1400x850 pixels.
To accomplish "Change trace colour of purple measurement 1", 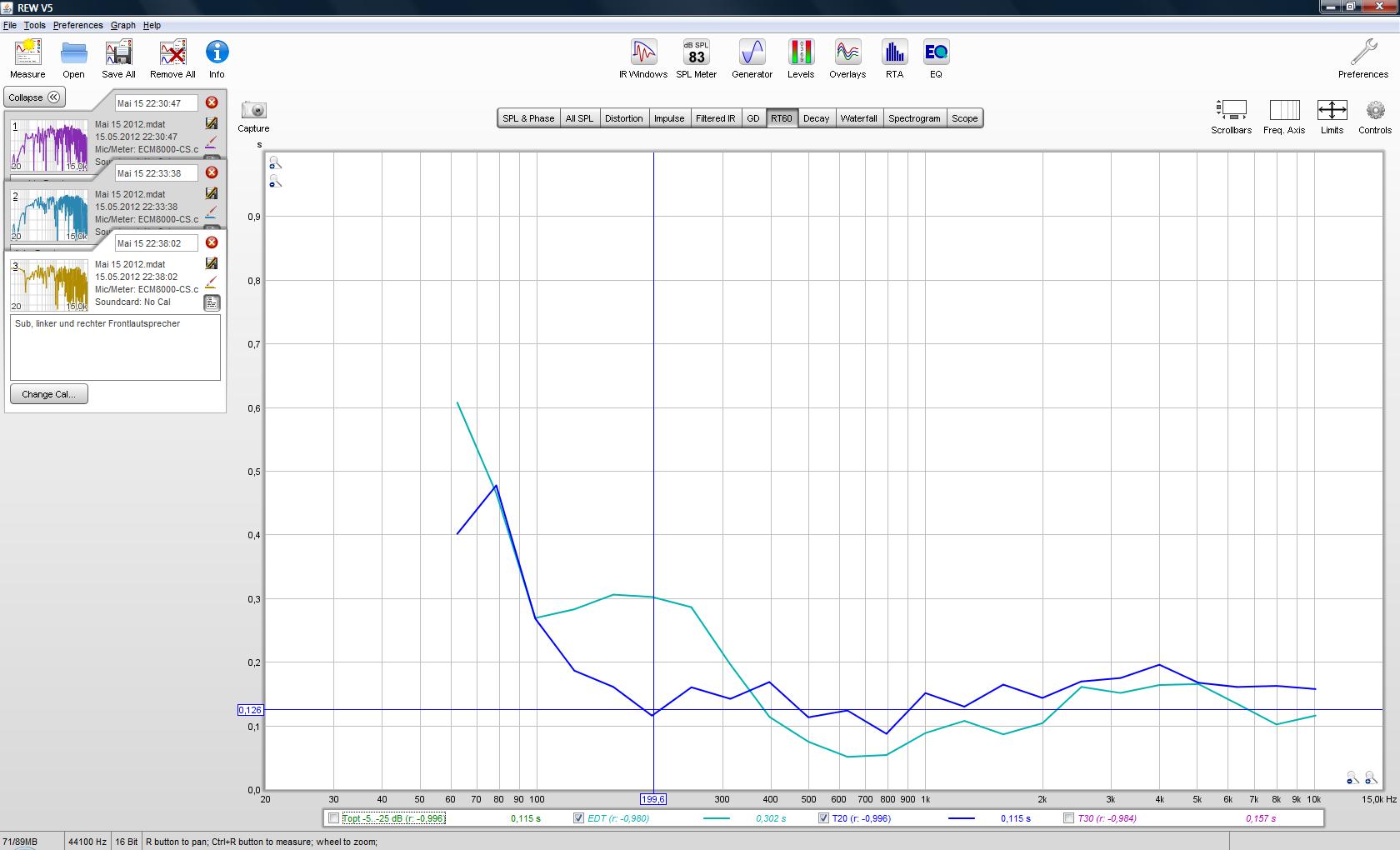I will 212,142.
